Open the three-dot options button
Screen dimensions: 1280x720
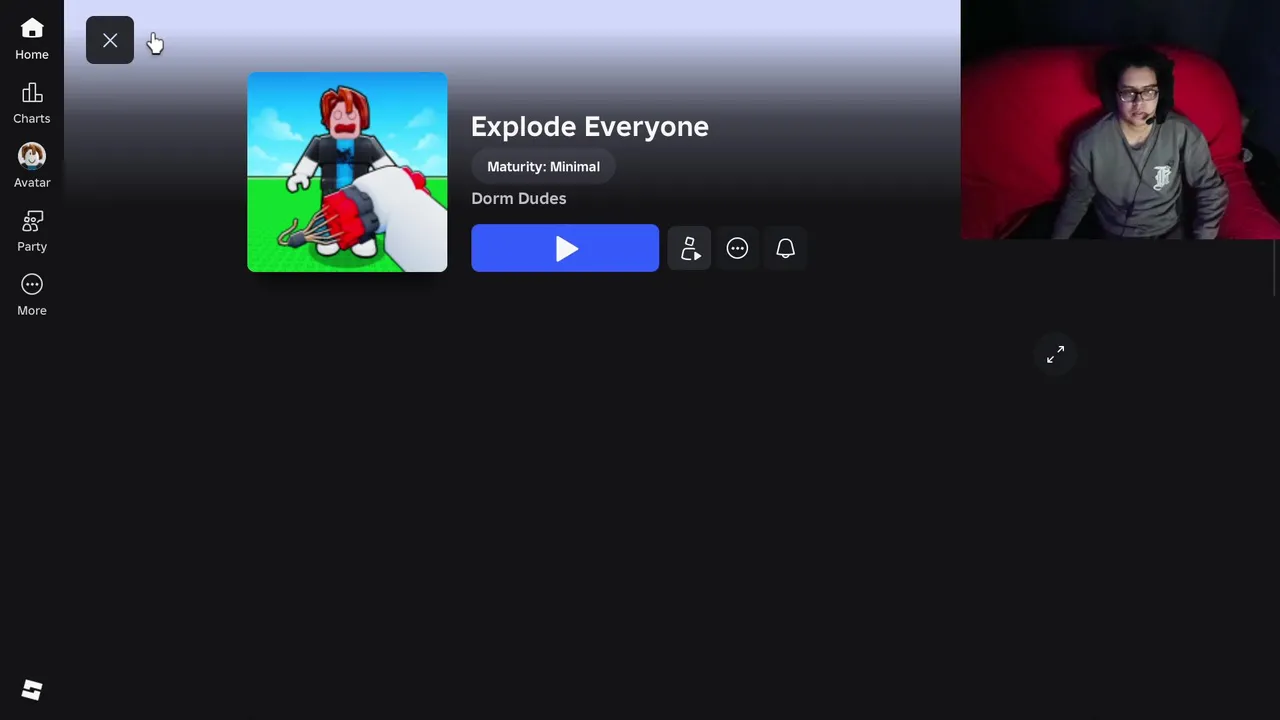point(737,248)
